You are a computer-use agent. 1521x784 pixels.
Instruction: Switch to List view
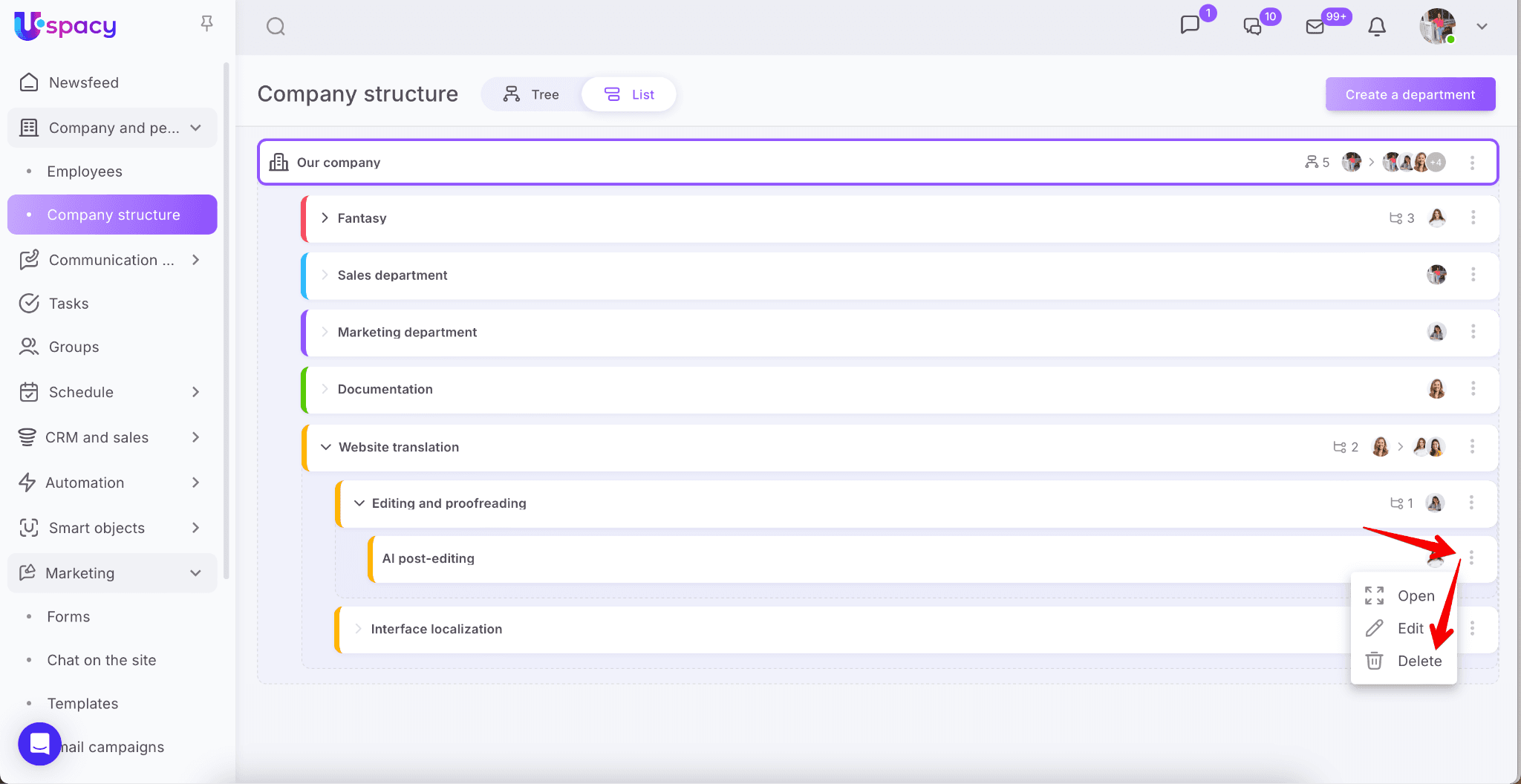(629, 94)
